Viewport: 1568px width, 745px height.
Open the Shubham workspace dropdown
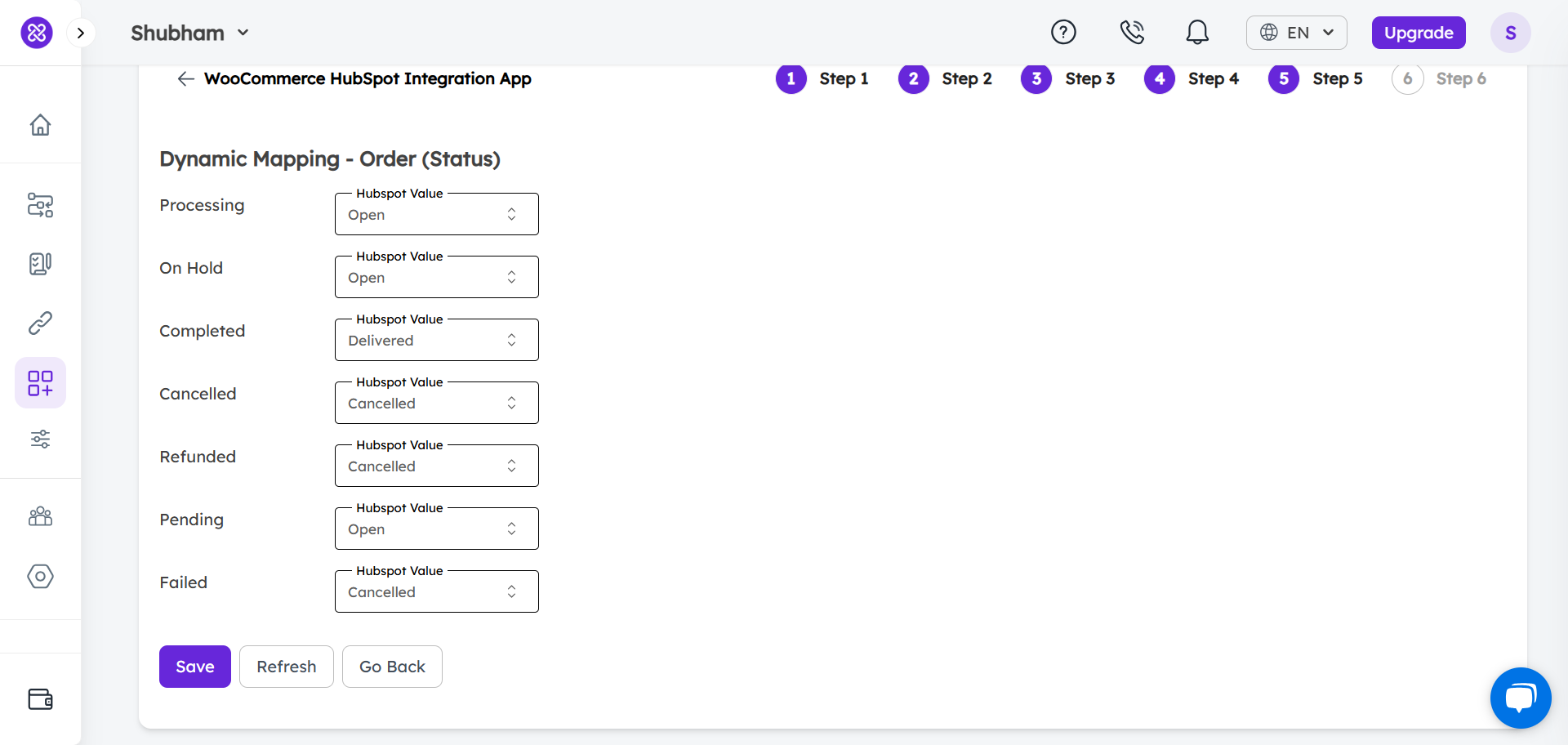[189, 33]
